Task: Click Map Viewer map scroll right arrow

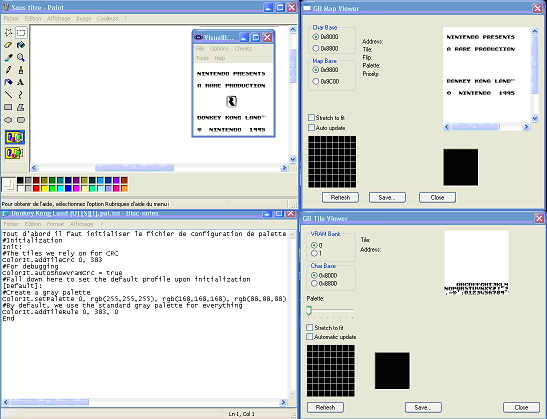Action: 526,127
